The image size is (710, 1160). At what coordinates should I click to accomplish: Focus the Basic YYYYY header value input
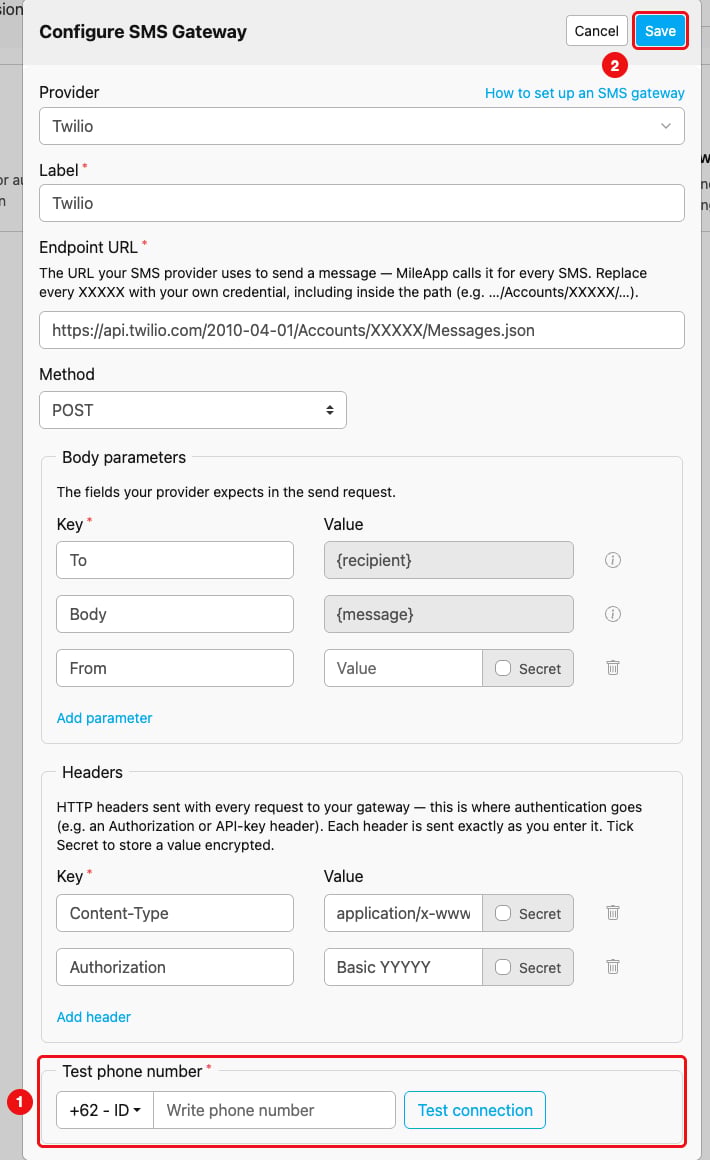(403, 967)
